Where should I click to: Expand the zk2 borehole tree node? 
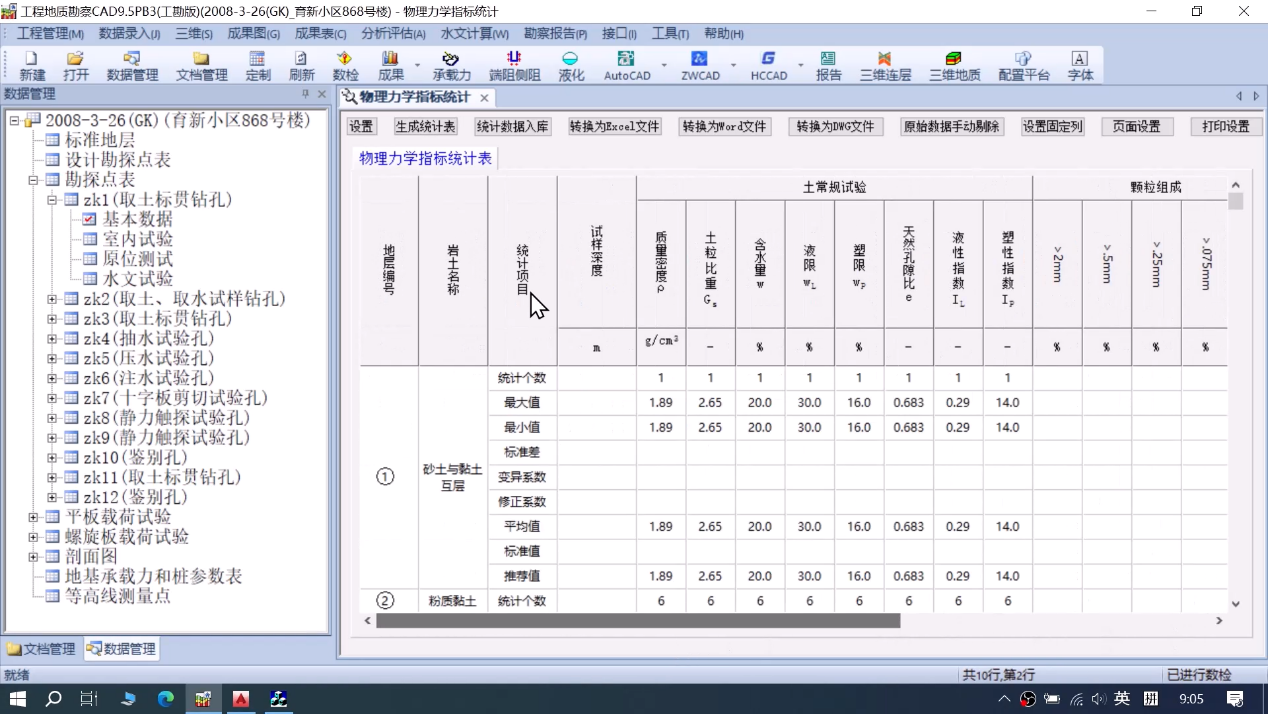[x=52, y=299]
